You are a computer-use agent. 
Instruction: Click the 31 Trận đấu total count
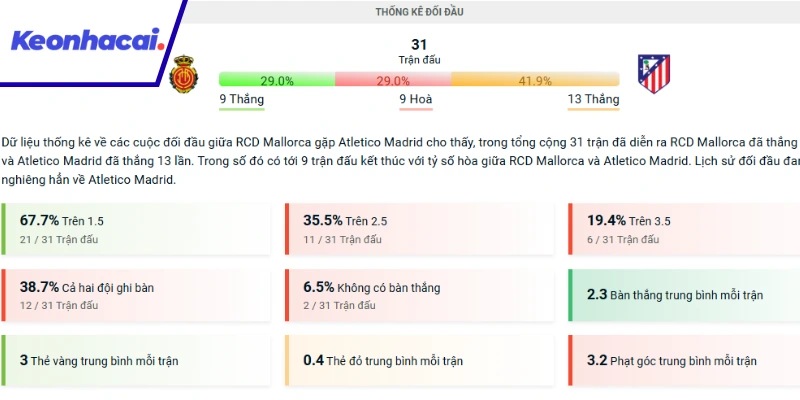[419, 51]
